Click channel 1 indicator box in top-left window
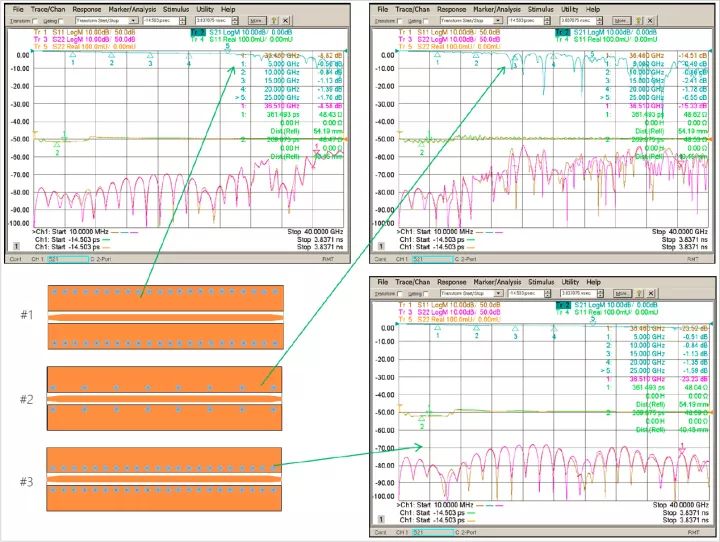 tap(15, 244)
